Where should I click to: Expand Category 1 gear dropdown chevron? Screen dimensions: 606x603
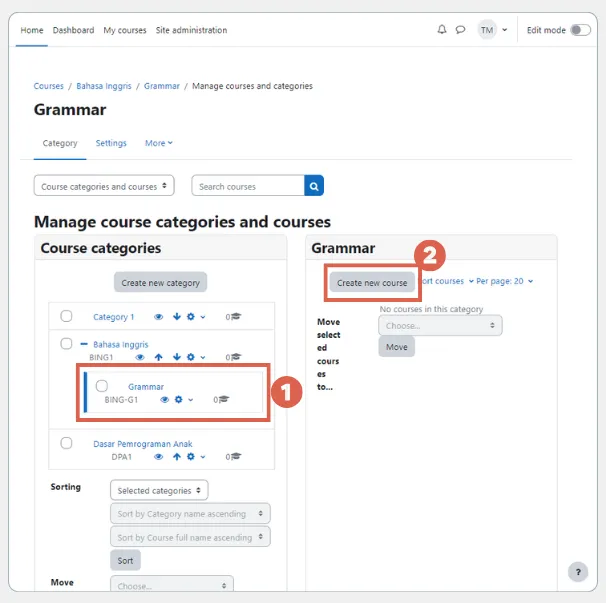(203, 317)
